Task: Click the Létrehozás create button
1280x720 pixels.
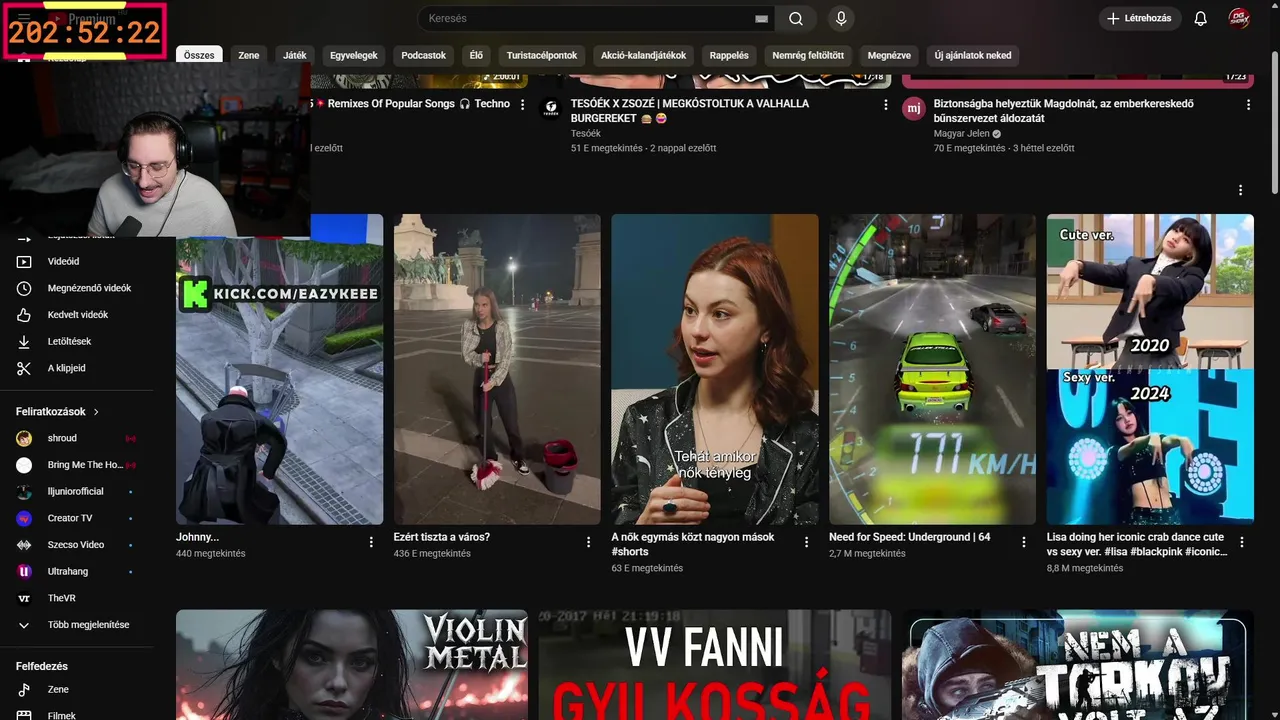Action: click(1140, 18)
